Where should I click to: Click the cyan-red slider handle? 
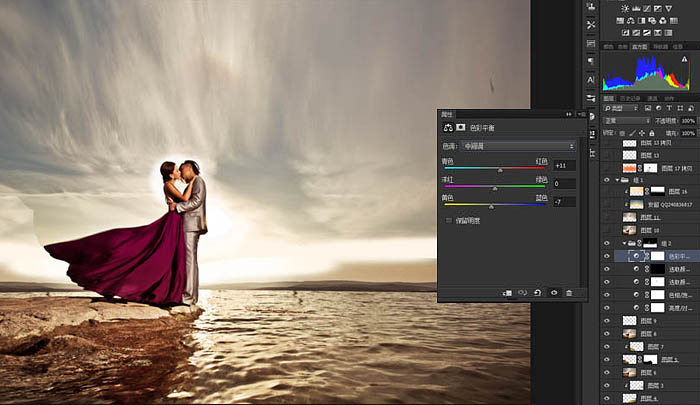500,170
